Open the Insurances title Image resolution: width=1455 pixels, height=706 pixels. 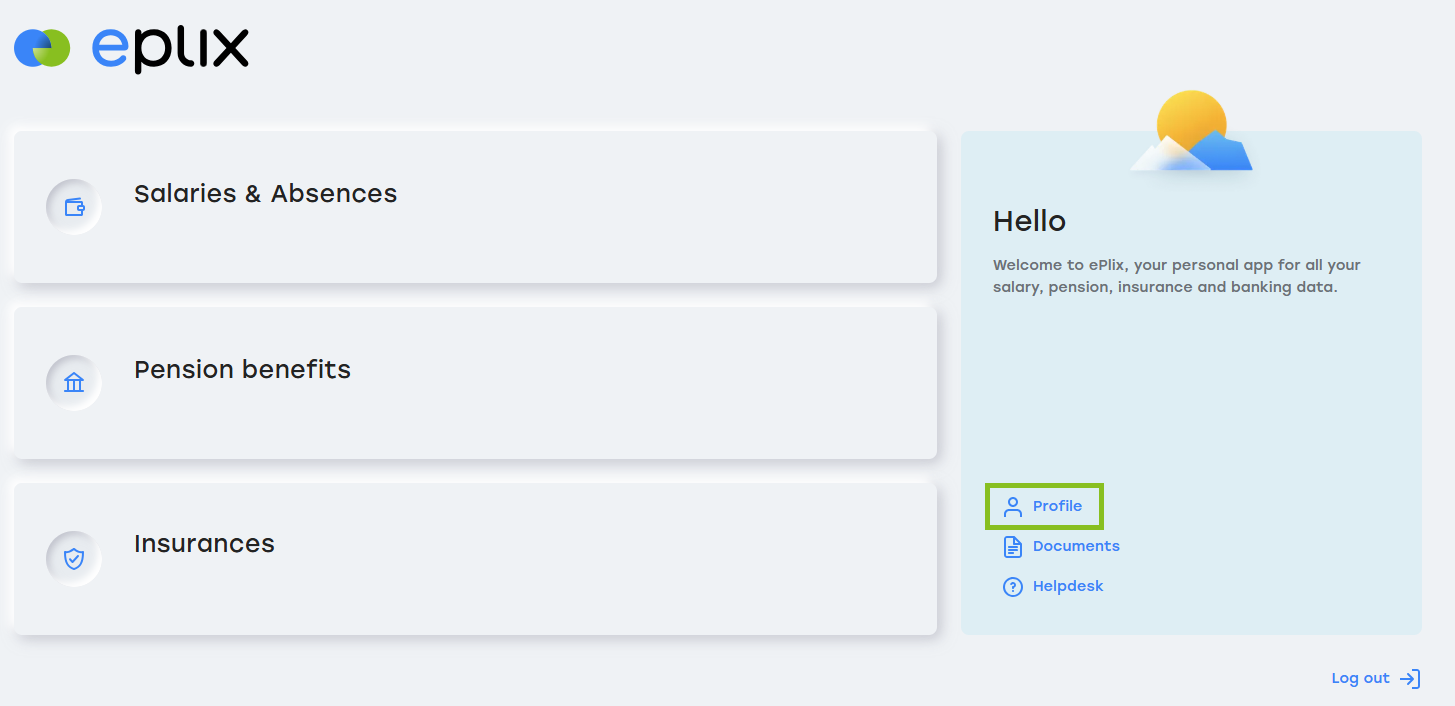point(204,543)
